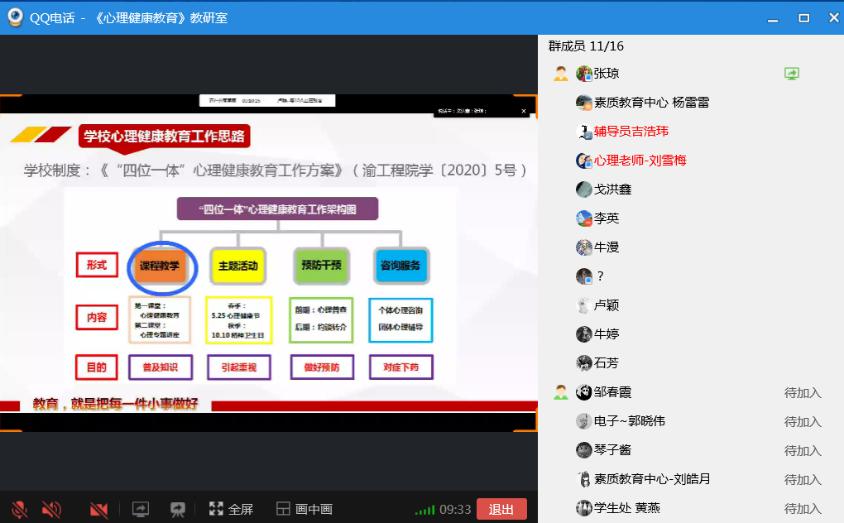Click the QQ电话 logo in title bar
The height and width of the screenshot is (523, 844).
(x=15, y=17)
